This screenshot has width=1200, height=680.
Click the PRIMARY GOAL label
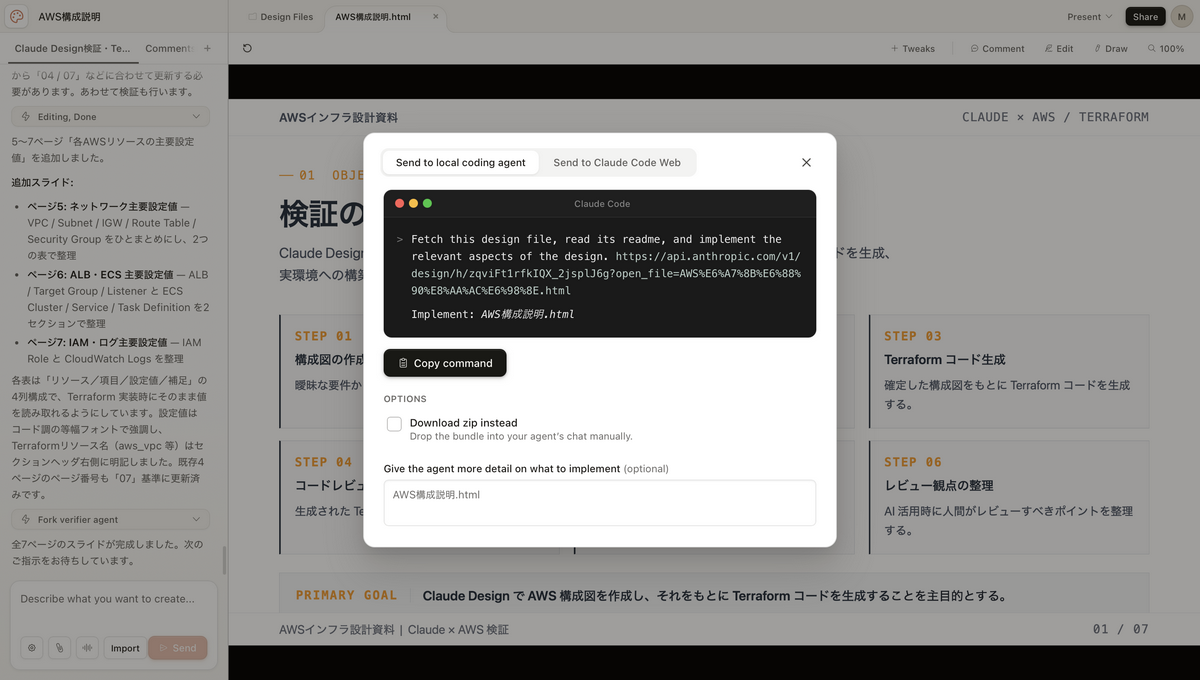[x=346, y=595]
